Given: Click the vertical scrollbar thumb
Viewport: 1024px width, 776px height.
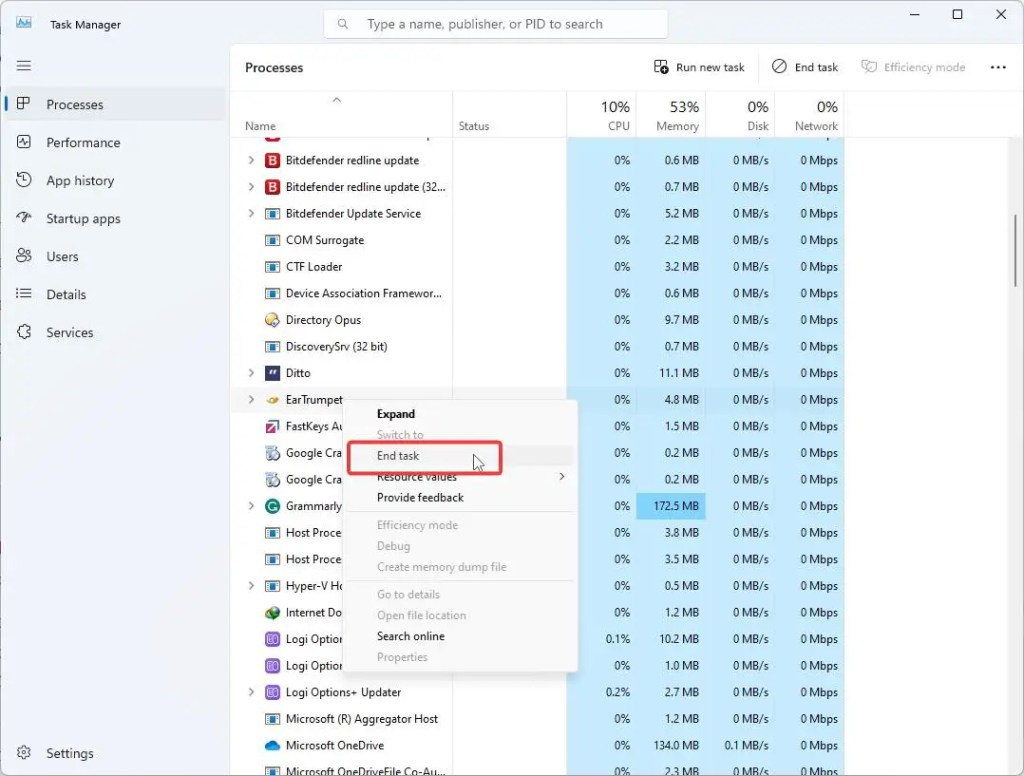Looking at the screenshot, I should [1016, 251].
